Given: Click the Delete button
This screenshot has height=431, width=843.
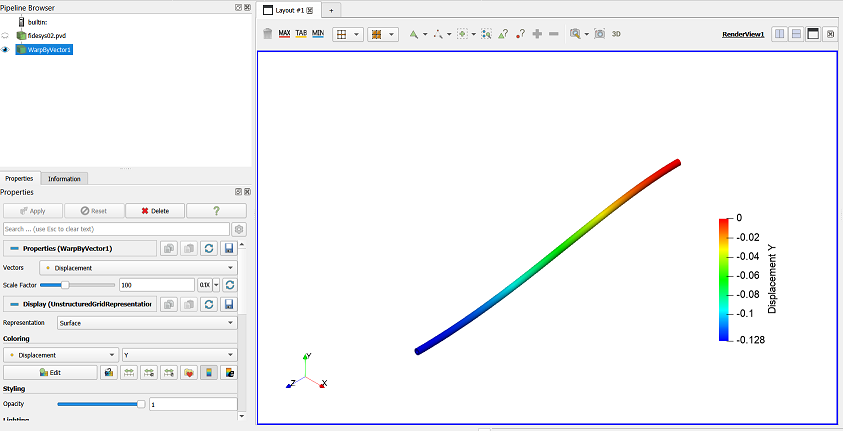Looking at the screenshot, I should [155, 211].
